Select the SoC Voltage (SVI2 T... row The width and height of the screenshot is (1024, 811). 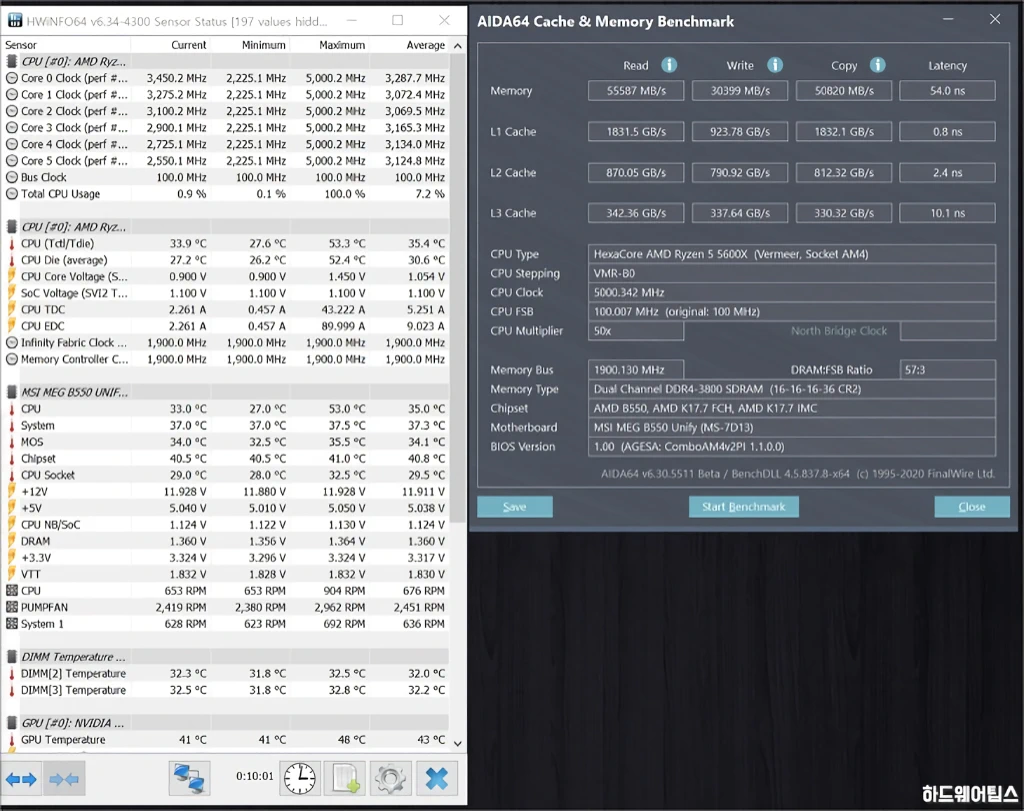click(x=225, y=293)
